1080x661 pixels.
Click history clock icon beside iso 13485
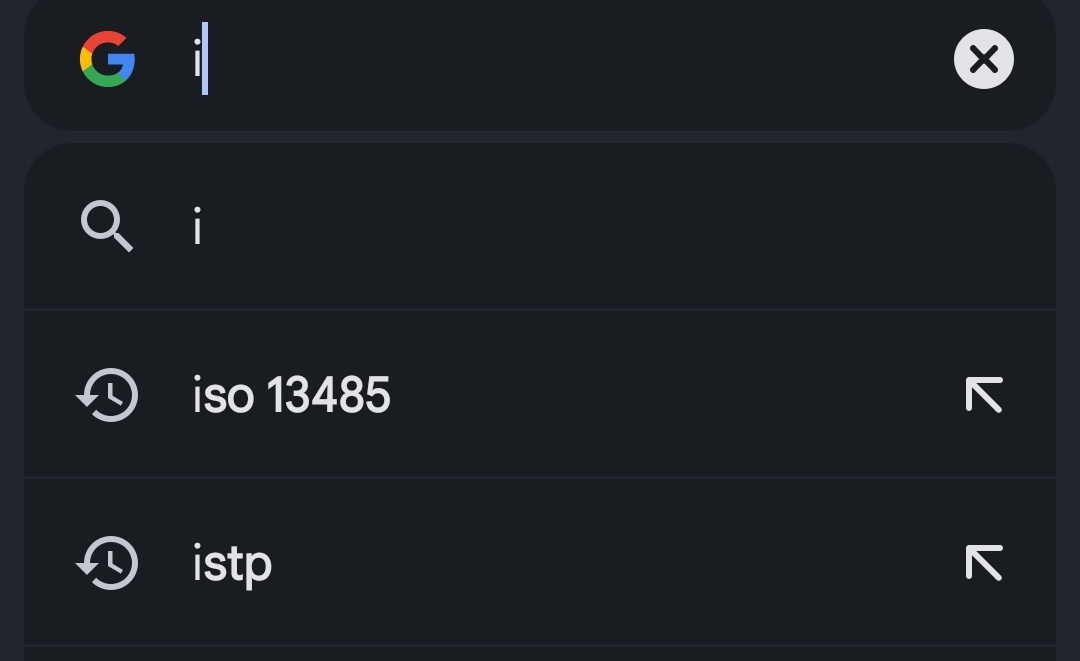[x=107, y=395]
